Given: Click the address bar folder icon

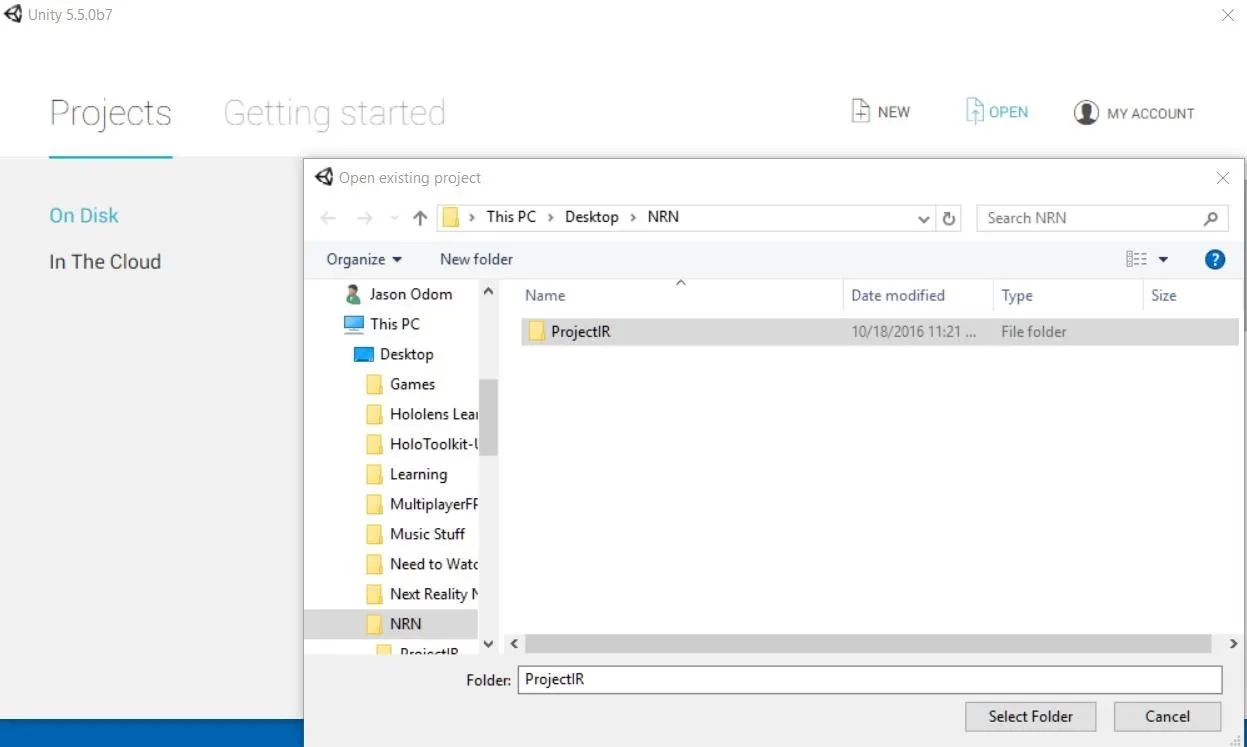Looking at the screenshot, I should (x=451, y=217).
